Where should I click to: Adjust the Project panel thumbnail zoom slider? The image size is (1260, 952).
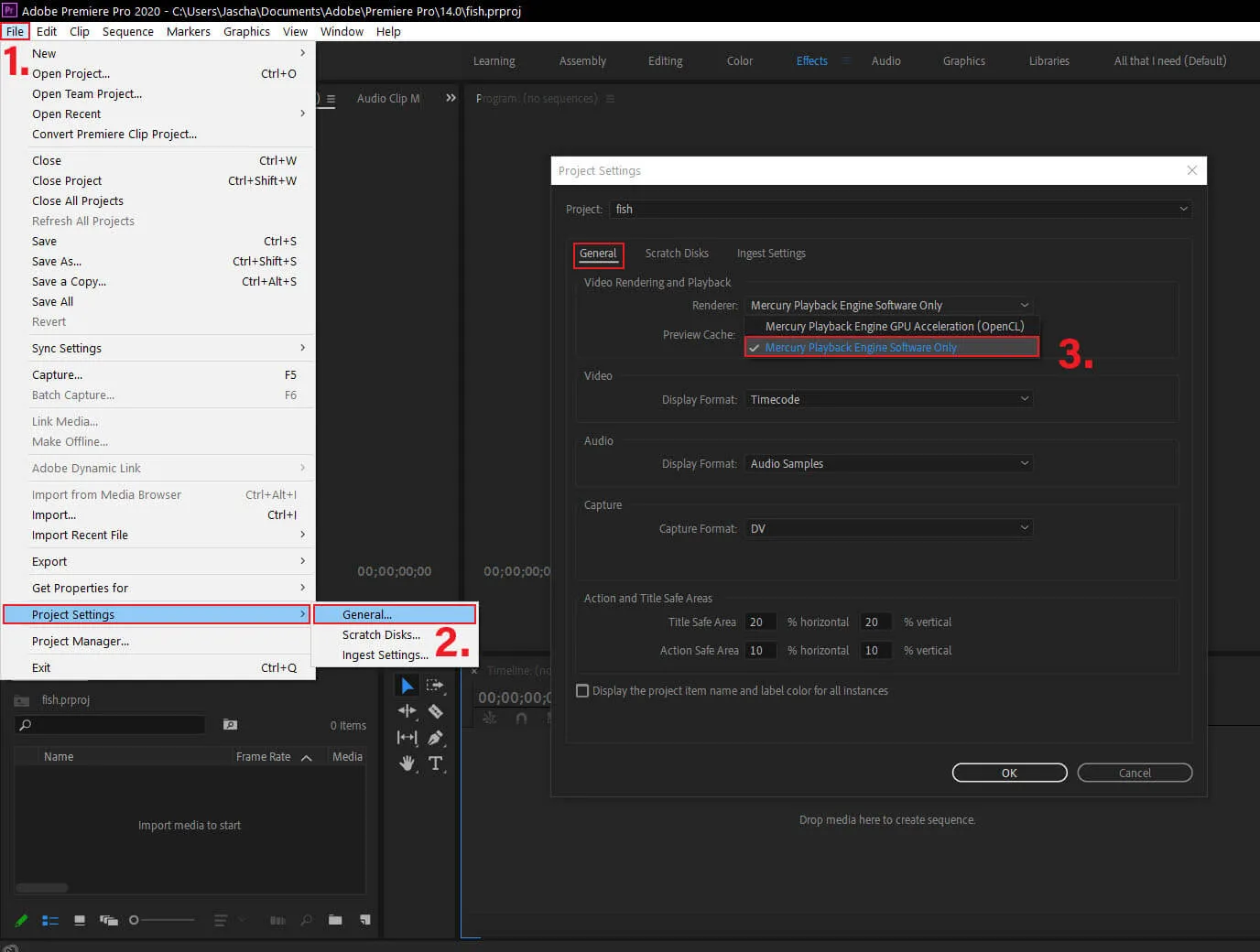(x=161, y=920)
